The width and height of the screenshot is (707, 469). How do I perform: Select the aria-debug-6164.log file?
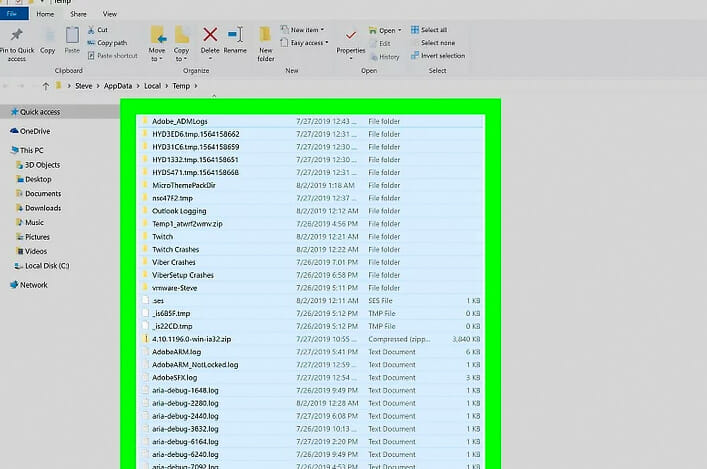(x=310, y=441)
